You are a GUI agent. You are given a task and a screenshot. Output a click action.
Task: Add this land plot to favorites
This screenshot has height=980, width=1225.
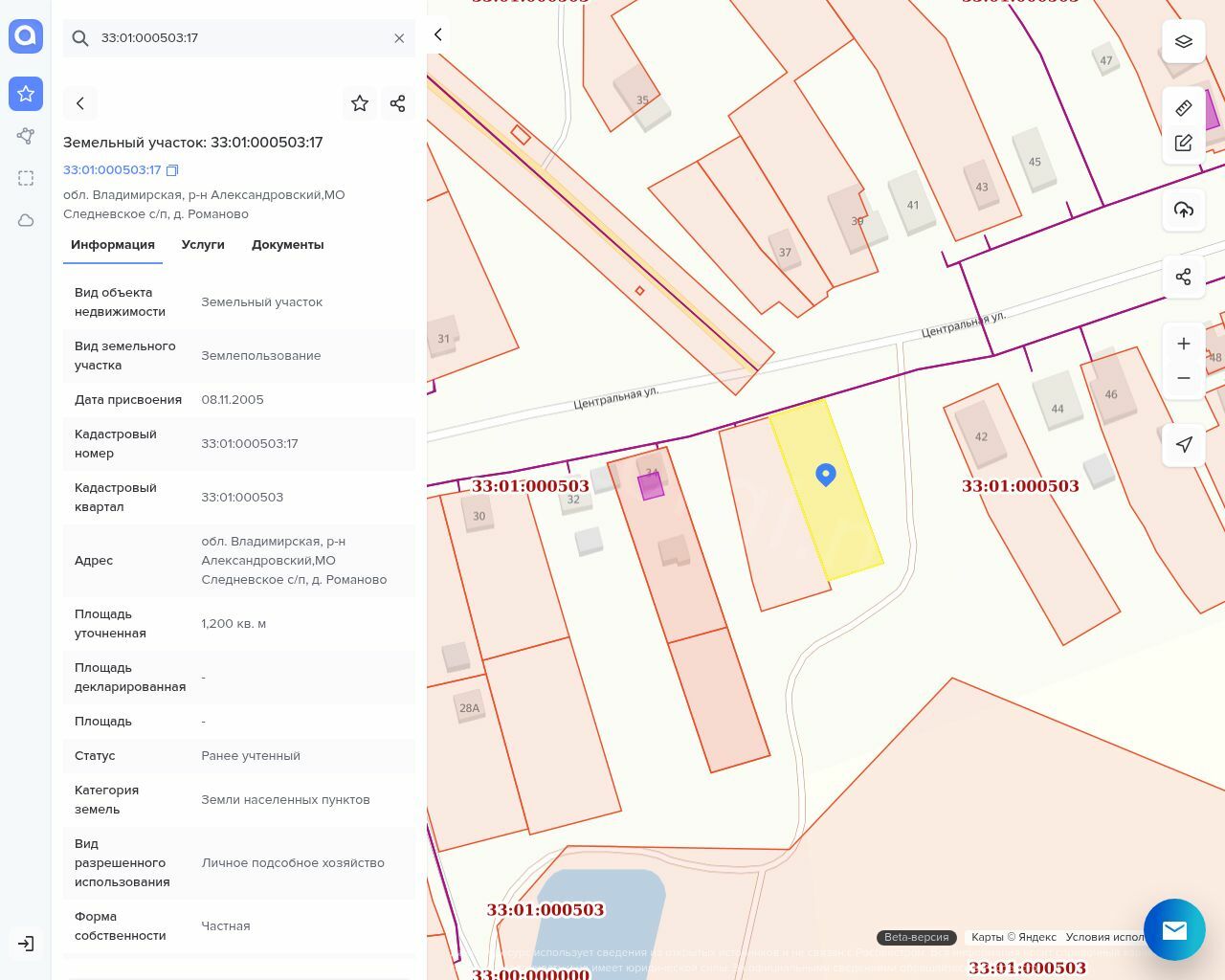tap(360, 103)
